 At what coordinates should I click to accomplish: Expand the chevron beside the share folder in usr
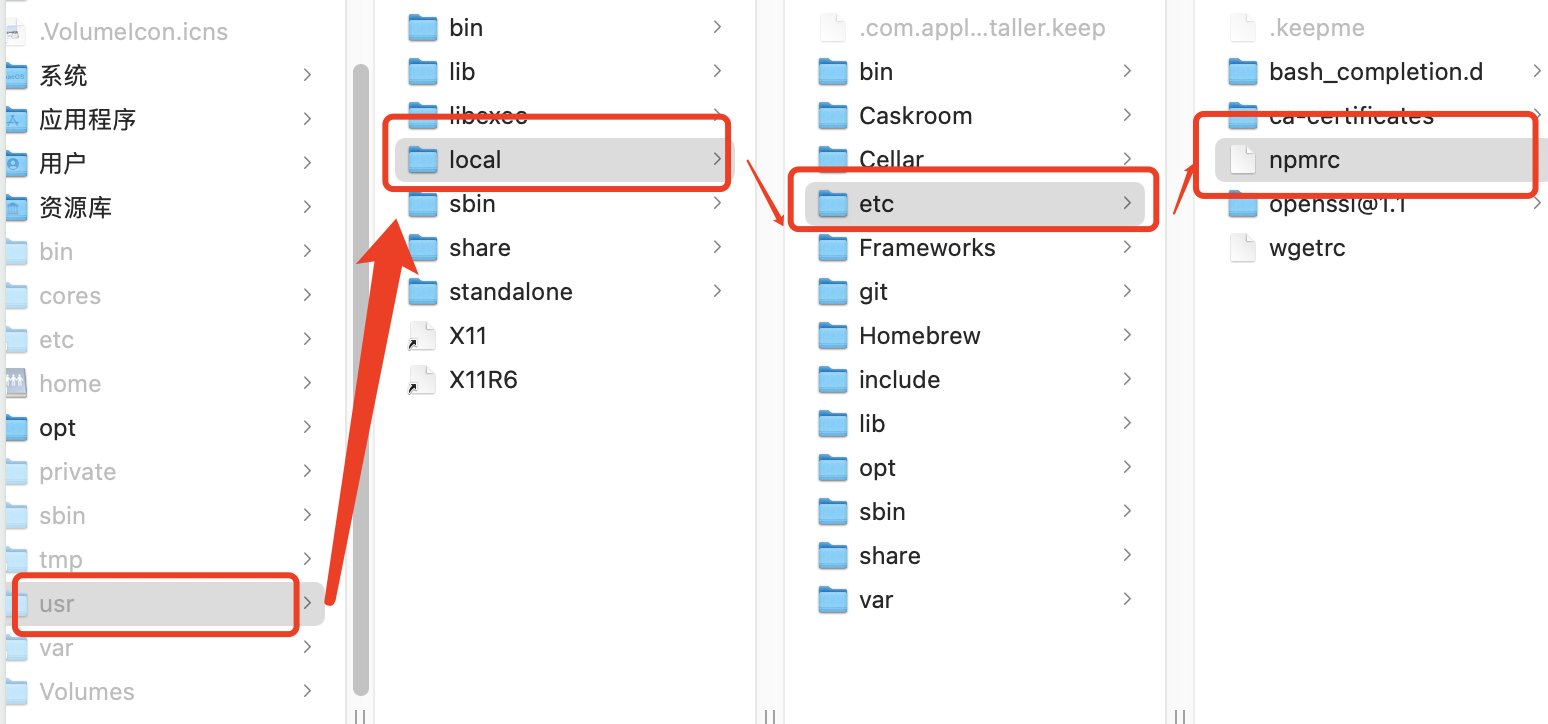(x=717, y=247)
